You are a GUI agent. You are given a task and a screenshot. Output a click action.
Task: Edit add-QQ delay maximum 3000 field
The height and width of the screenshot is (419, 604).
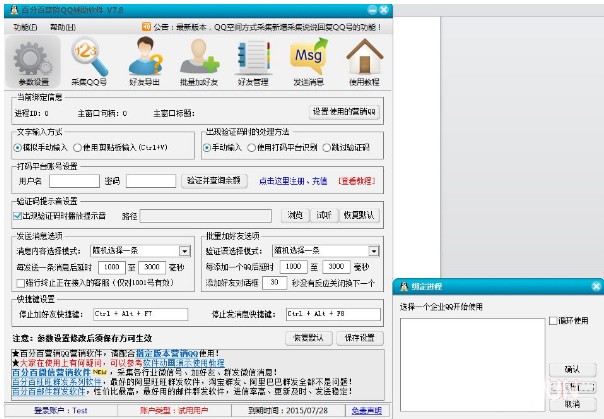[x=336, y=267]
